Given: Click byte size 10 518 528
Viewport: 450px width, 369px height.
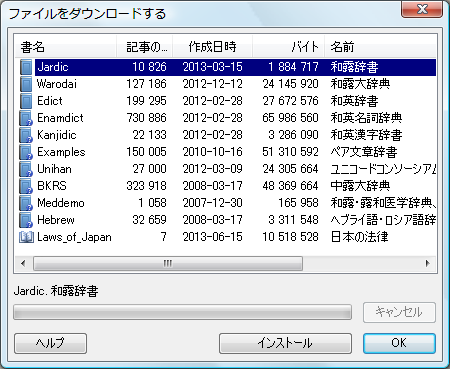Looking at the screenshot, I should tap(291, 237).
